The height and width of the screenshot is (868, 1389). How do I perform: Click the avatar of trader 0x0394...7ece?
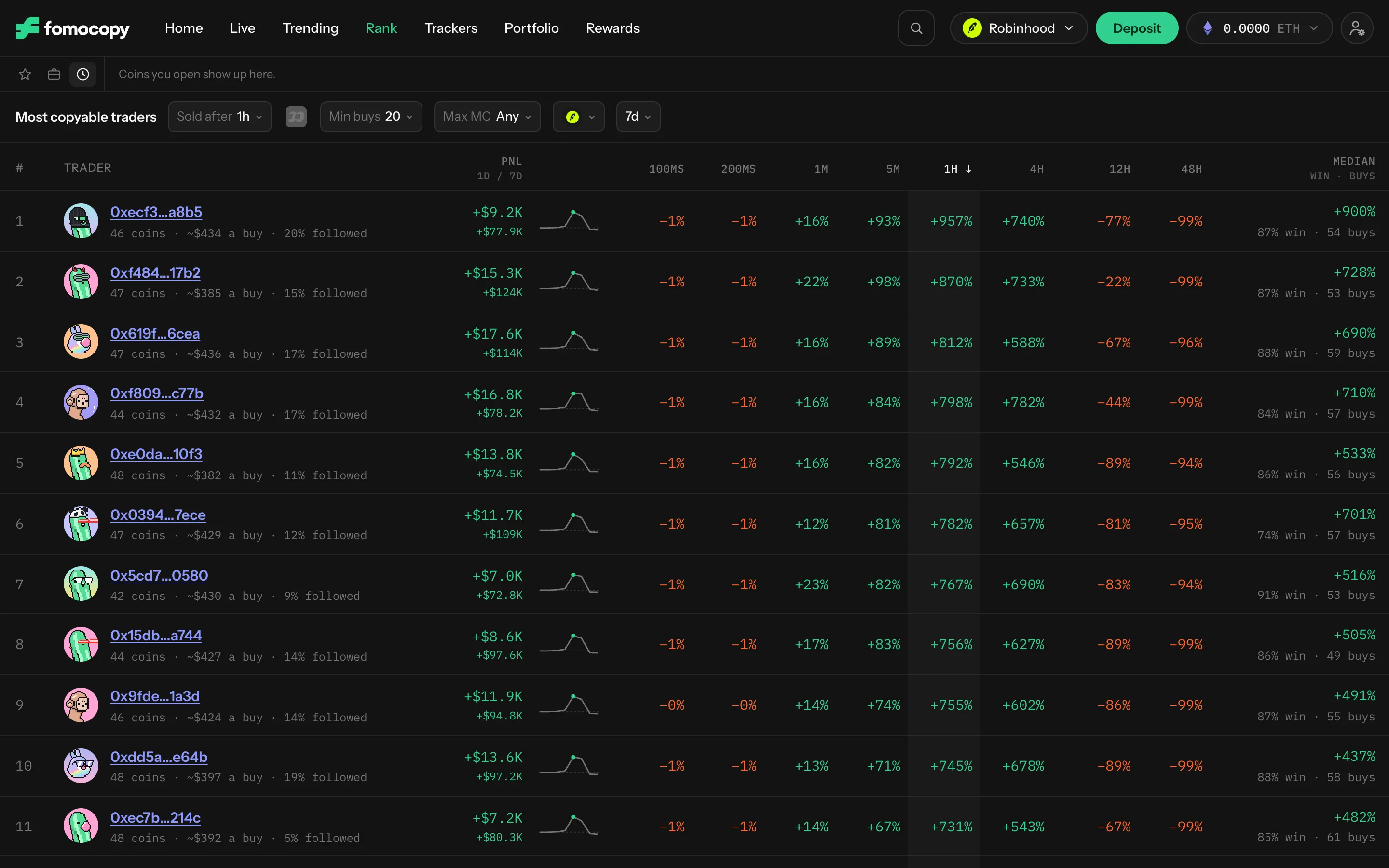tap(81, 524)
